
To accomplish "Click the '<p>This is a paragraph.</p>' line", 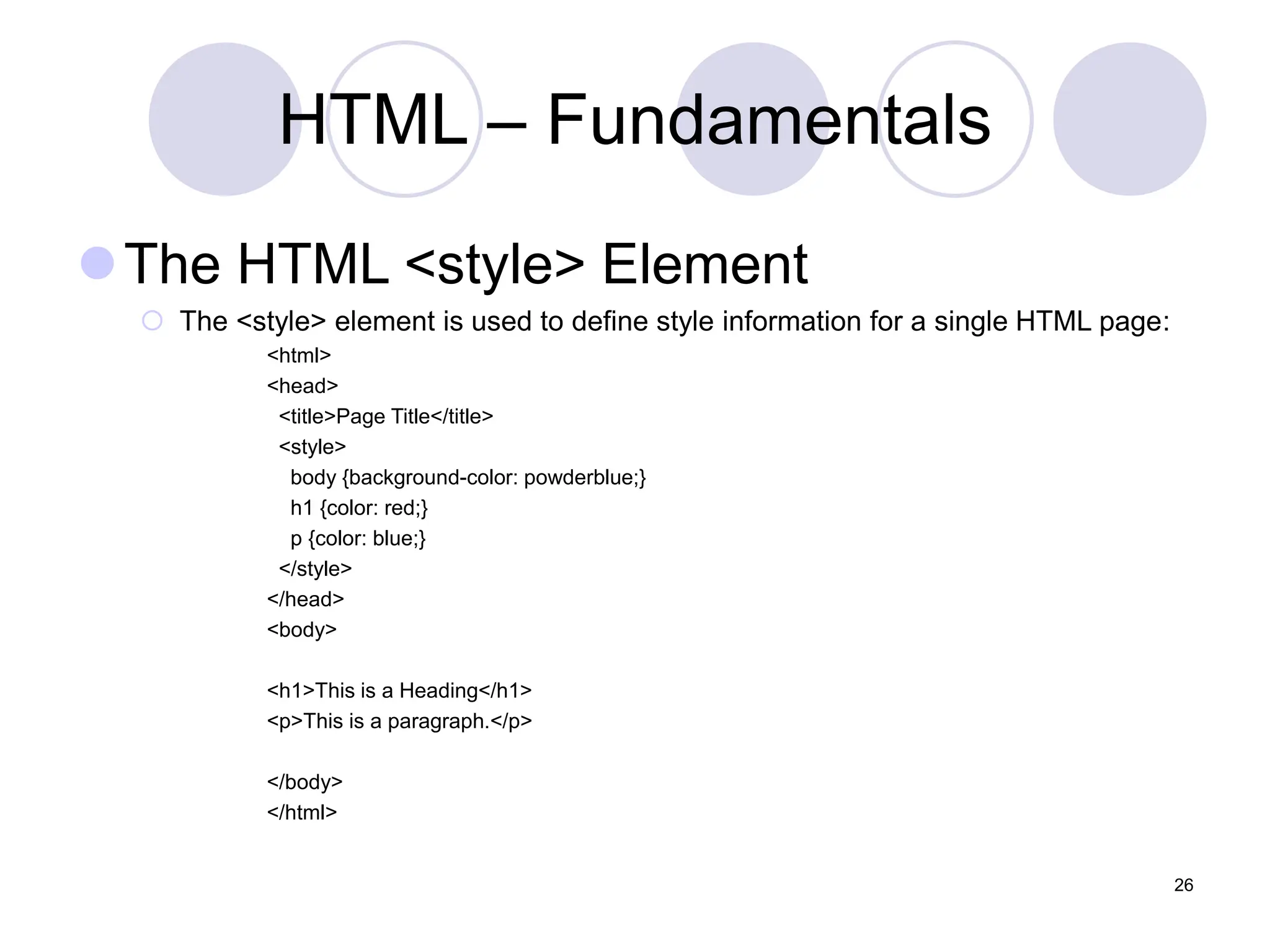I will [399, 721].
